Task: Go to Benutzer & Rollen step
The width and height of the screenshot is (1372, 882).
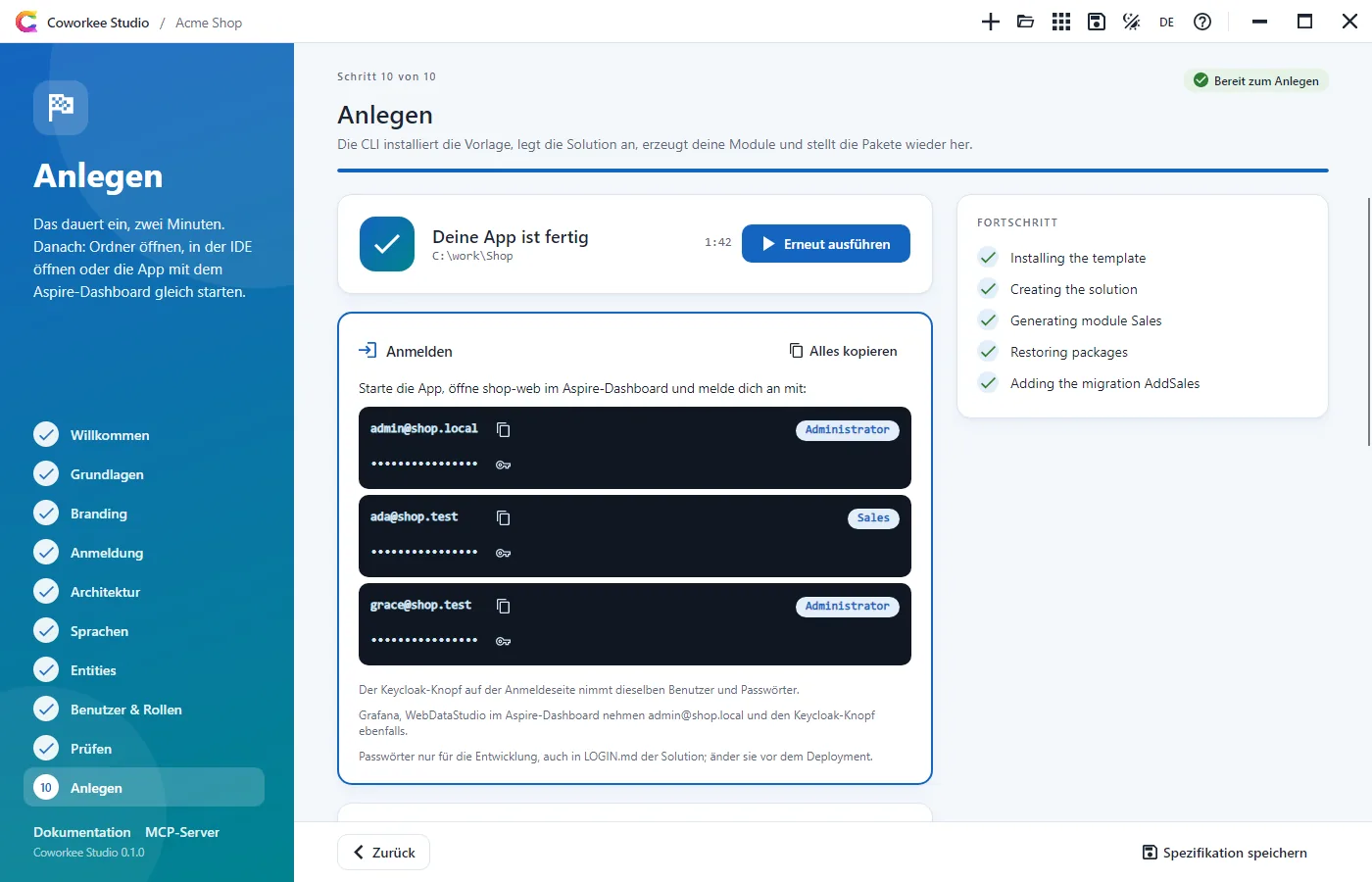Action: click(x=144, y=710)
